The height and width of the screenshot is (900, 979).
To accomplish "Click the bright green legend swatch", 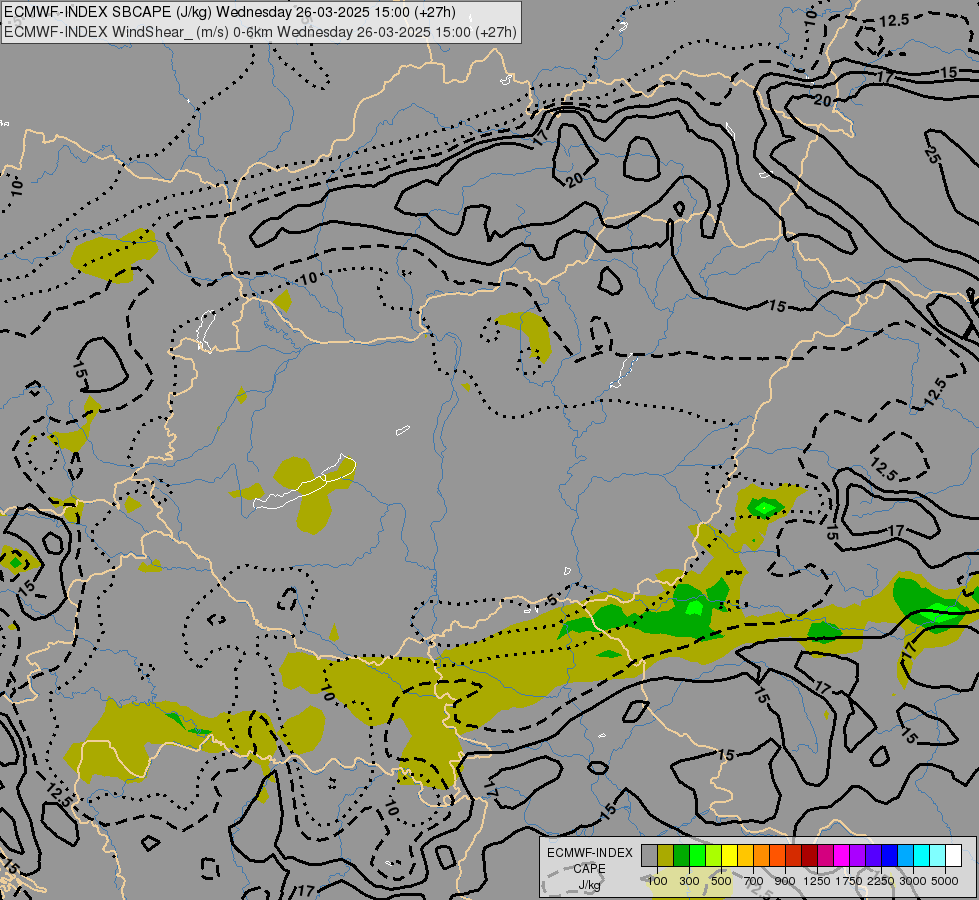I will tap(697, 855).
